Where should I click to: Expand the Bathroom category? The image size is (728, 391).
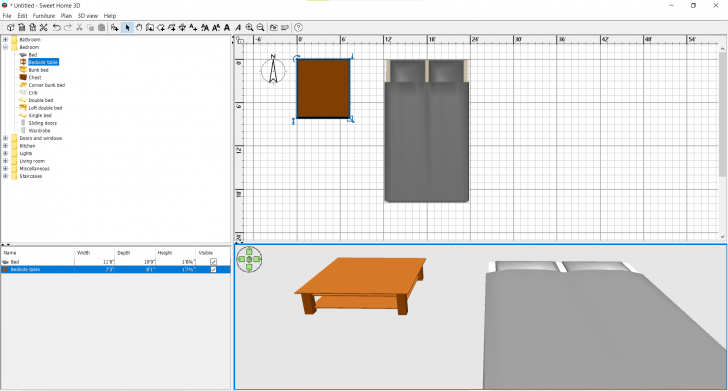pyautogui.click(x=6, y=39)
